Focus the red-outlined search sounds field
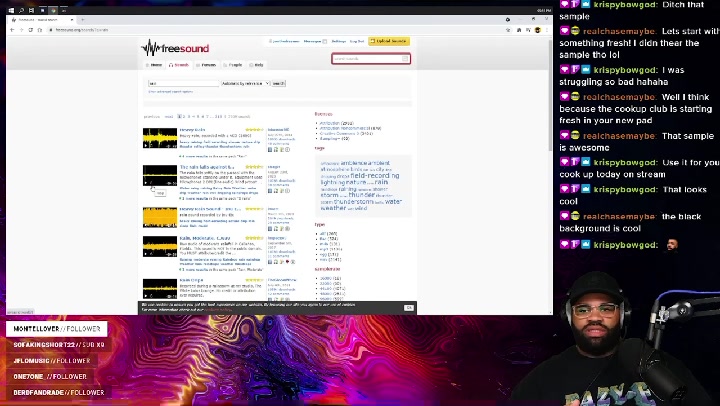 371,58
